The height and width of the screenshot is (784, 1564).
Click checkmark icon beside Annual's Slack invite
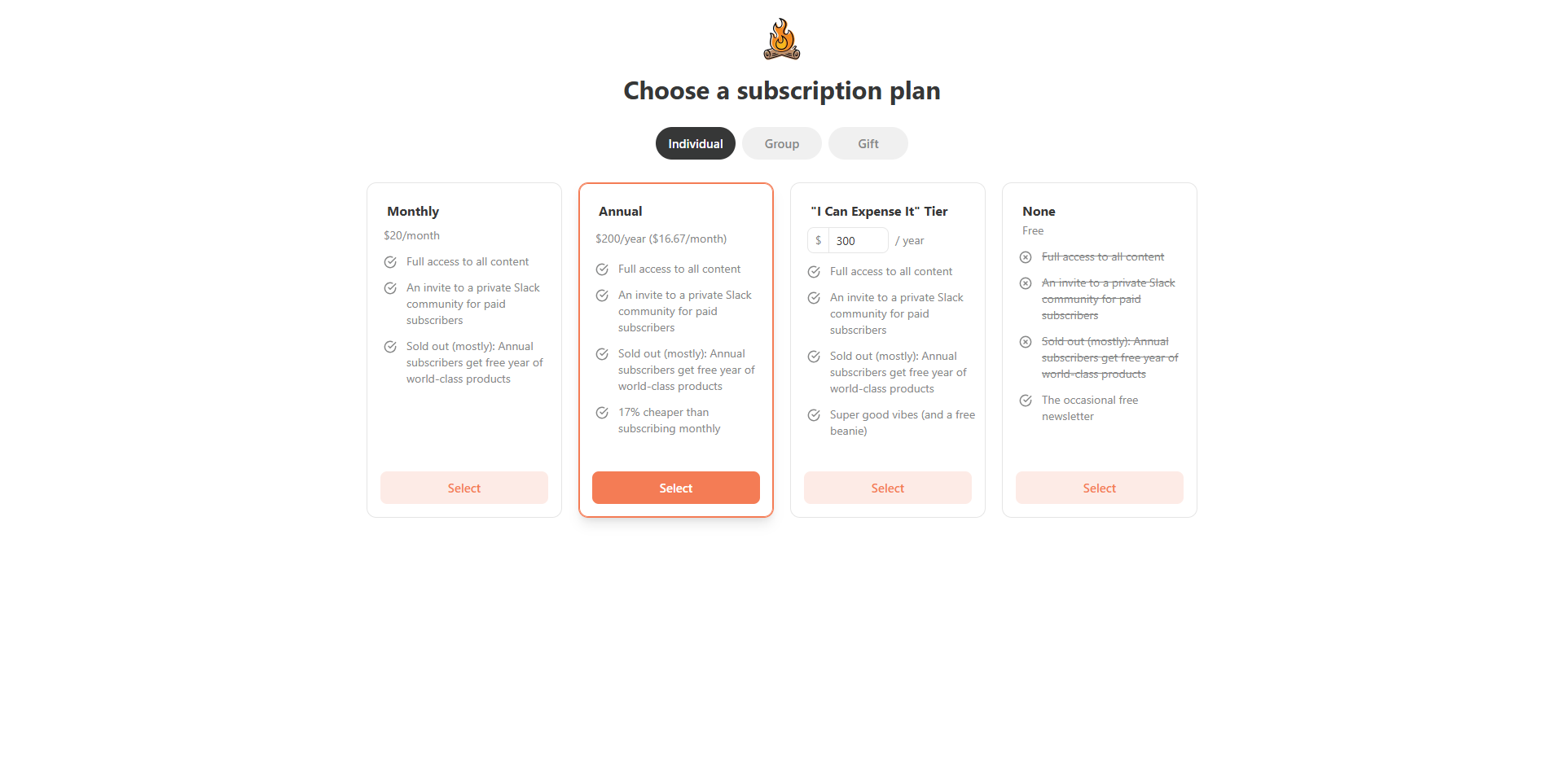[602, 296]
